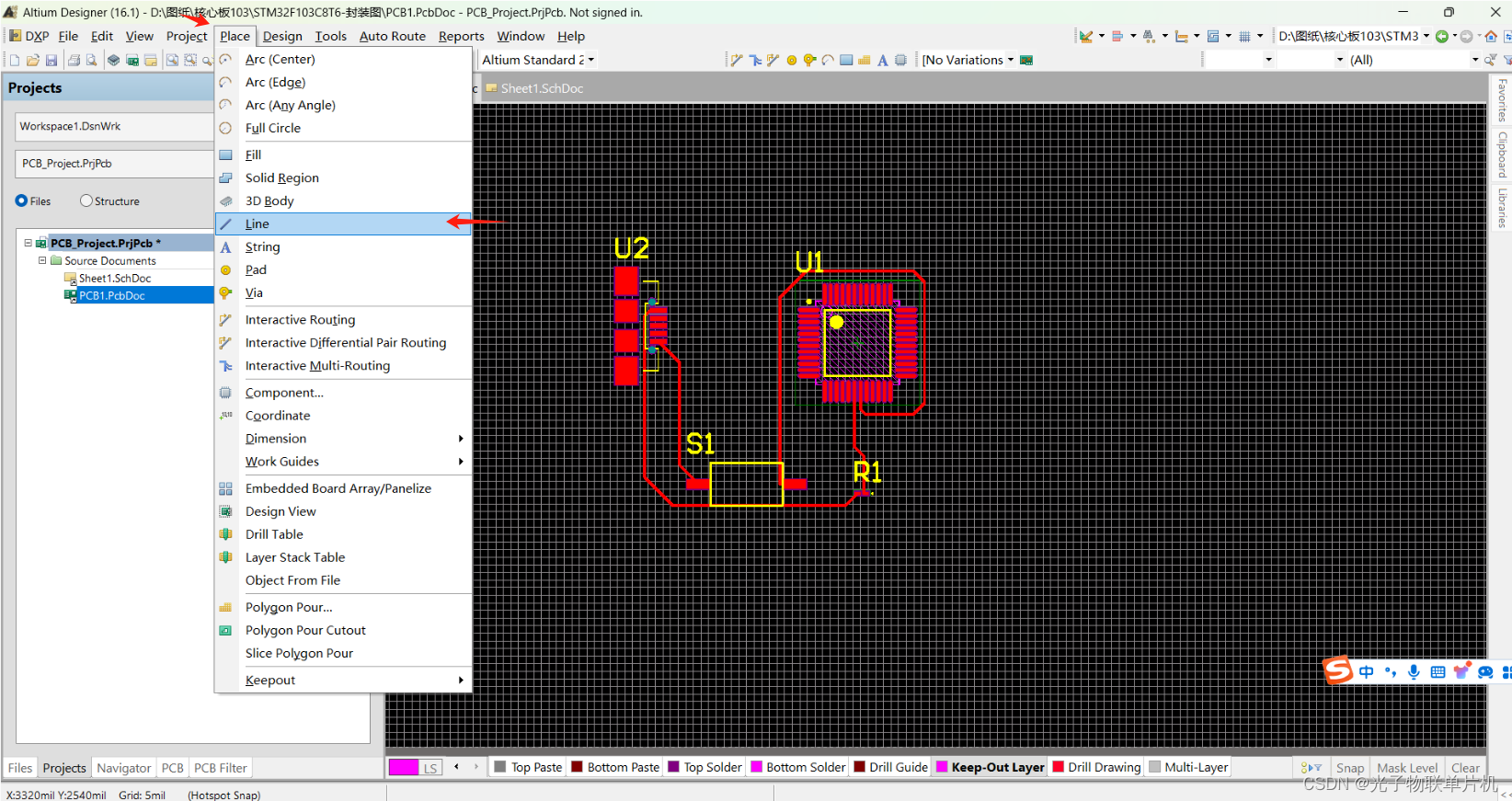Click the Open file folder icon
The width and height of the screenshot is (1512, 801).
(33, 60)
